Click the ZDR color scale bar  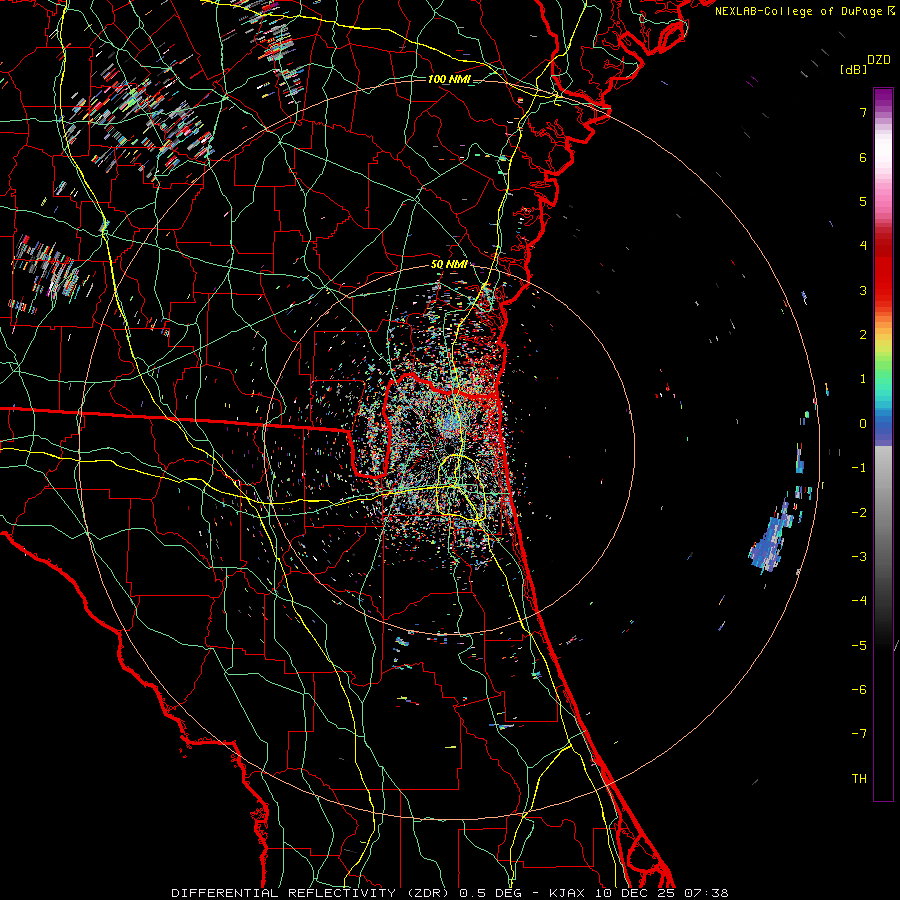(x=883, y=444)
